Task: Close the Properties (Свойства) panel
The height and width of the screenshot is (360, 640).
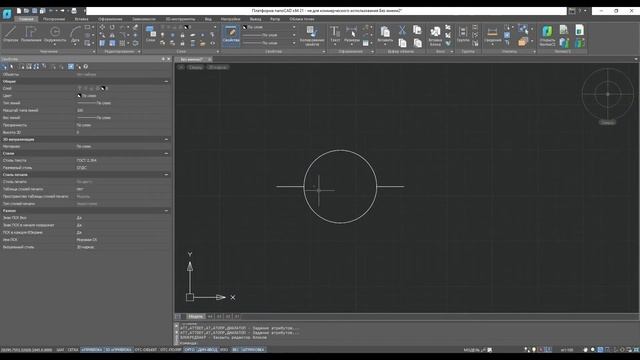Action: coord(169,59)
